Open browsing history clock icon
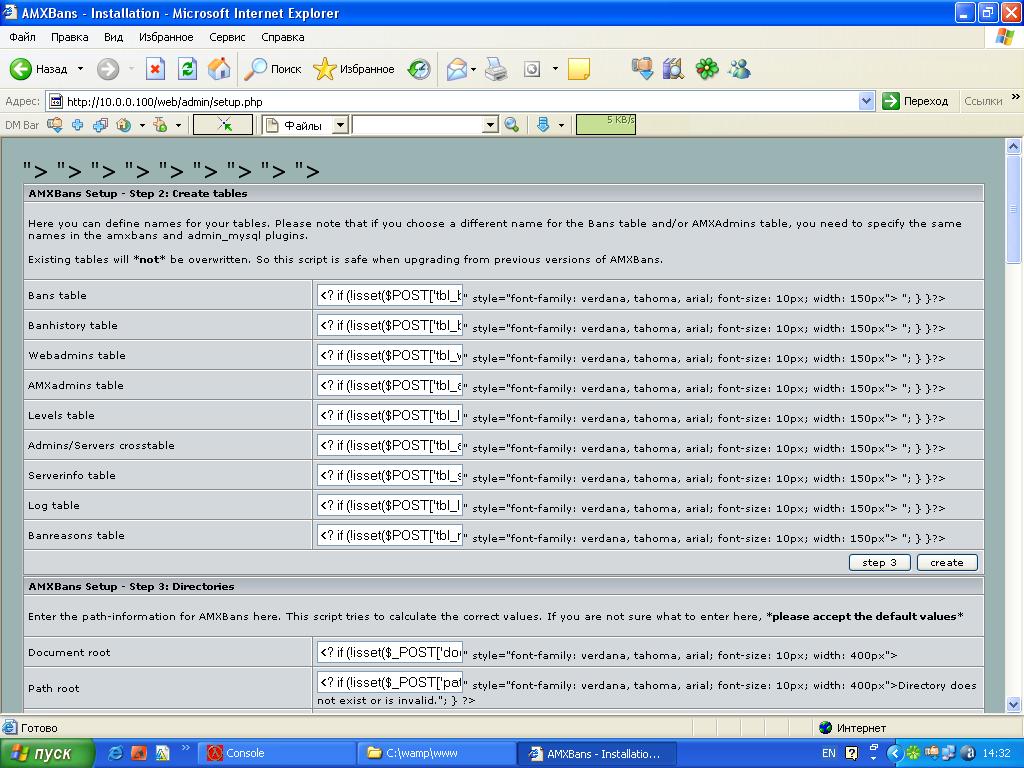Screen dimensions: 1024x768 click(x=419, y=69)
